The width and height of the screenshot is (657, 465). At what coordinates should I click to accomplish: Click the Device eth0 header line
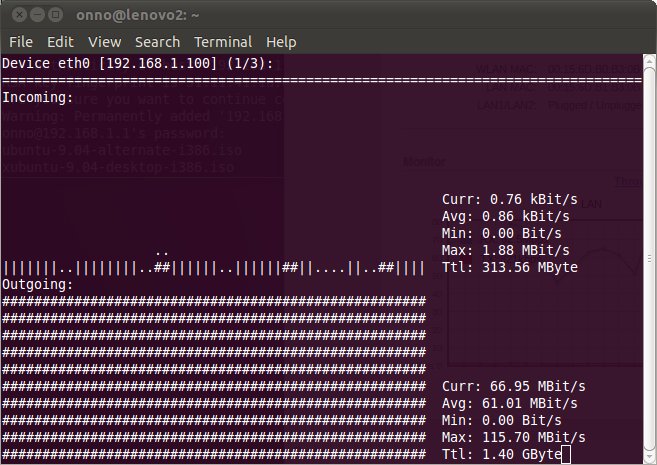(137, 63)
